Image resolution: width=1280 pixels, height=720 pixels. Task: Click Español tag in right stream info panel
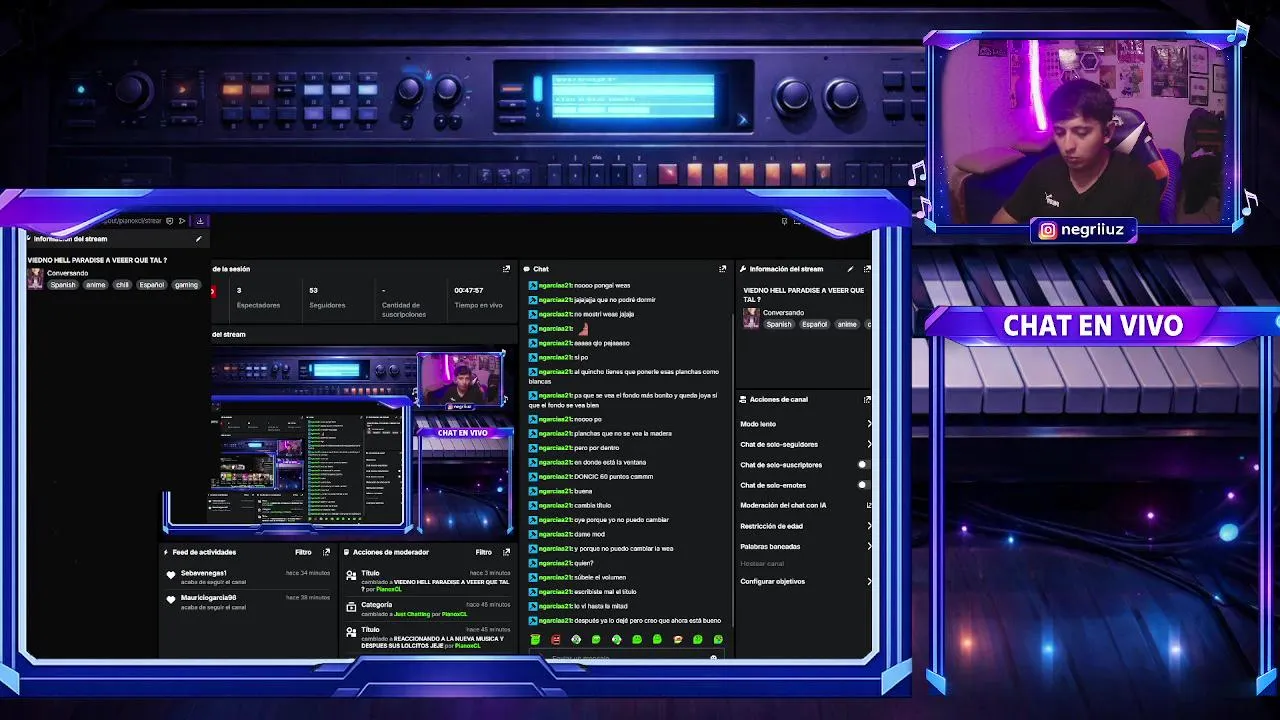(814, 324)
